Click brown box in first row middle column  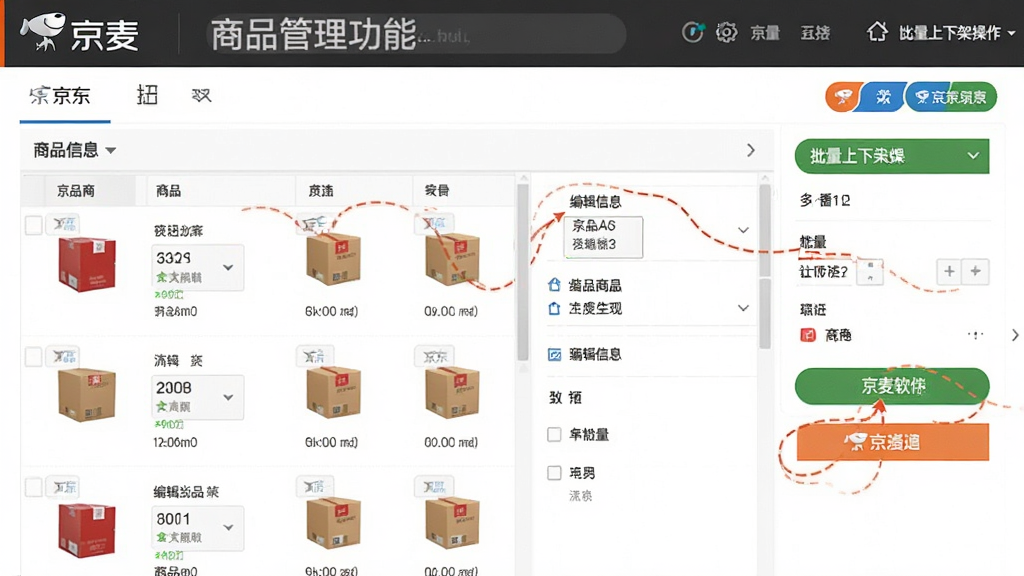coord(333,259)
